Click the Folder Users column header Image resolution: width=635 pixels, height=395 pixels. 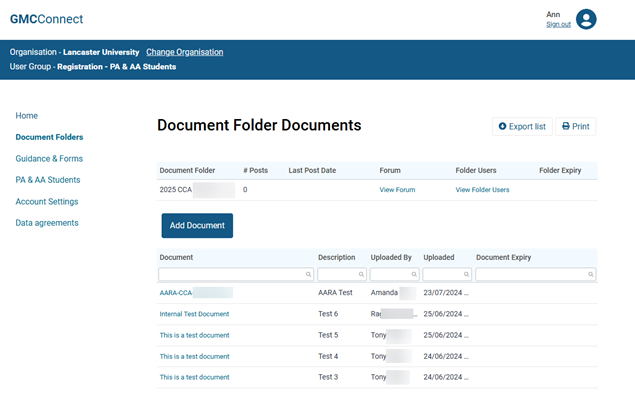(x=476, y=171)
